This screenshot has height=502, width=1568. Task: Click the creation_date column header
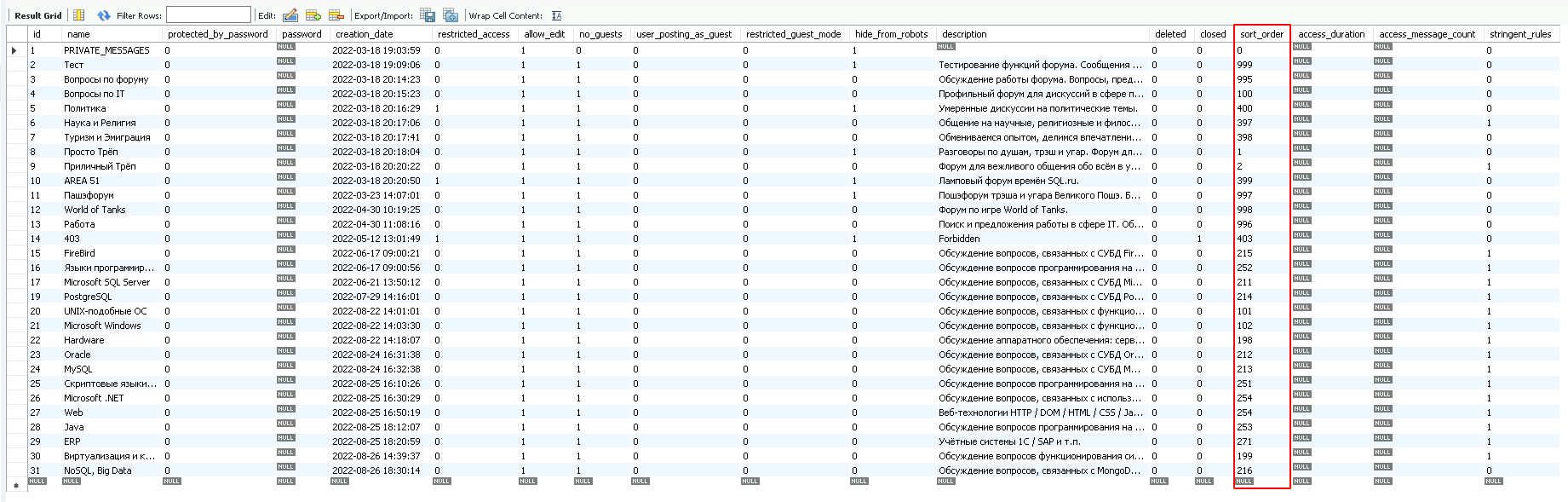tap(365, 34)
